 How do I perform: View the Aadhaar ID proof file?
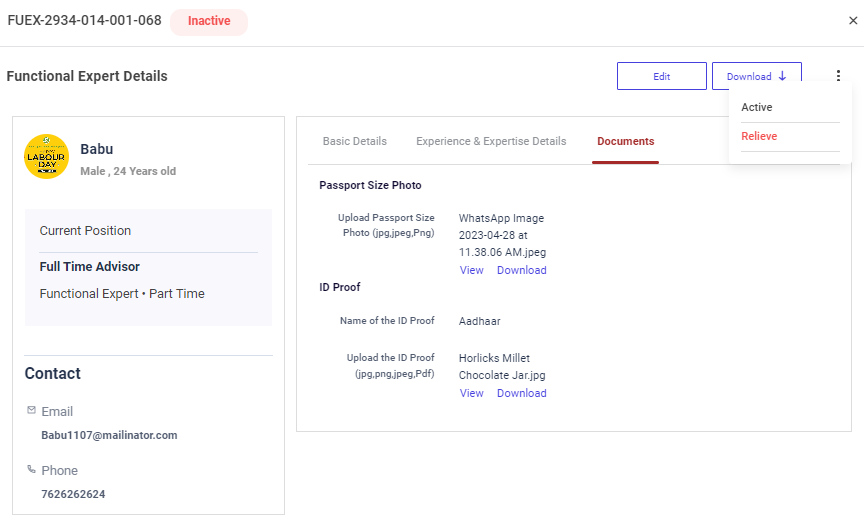pyautogui.click(x=471, y=393)
